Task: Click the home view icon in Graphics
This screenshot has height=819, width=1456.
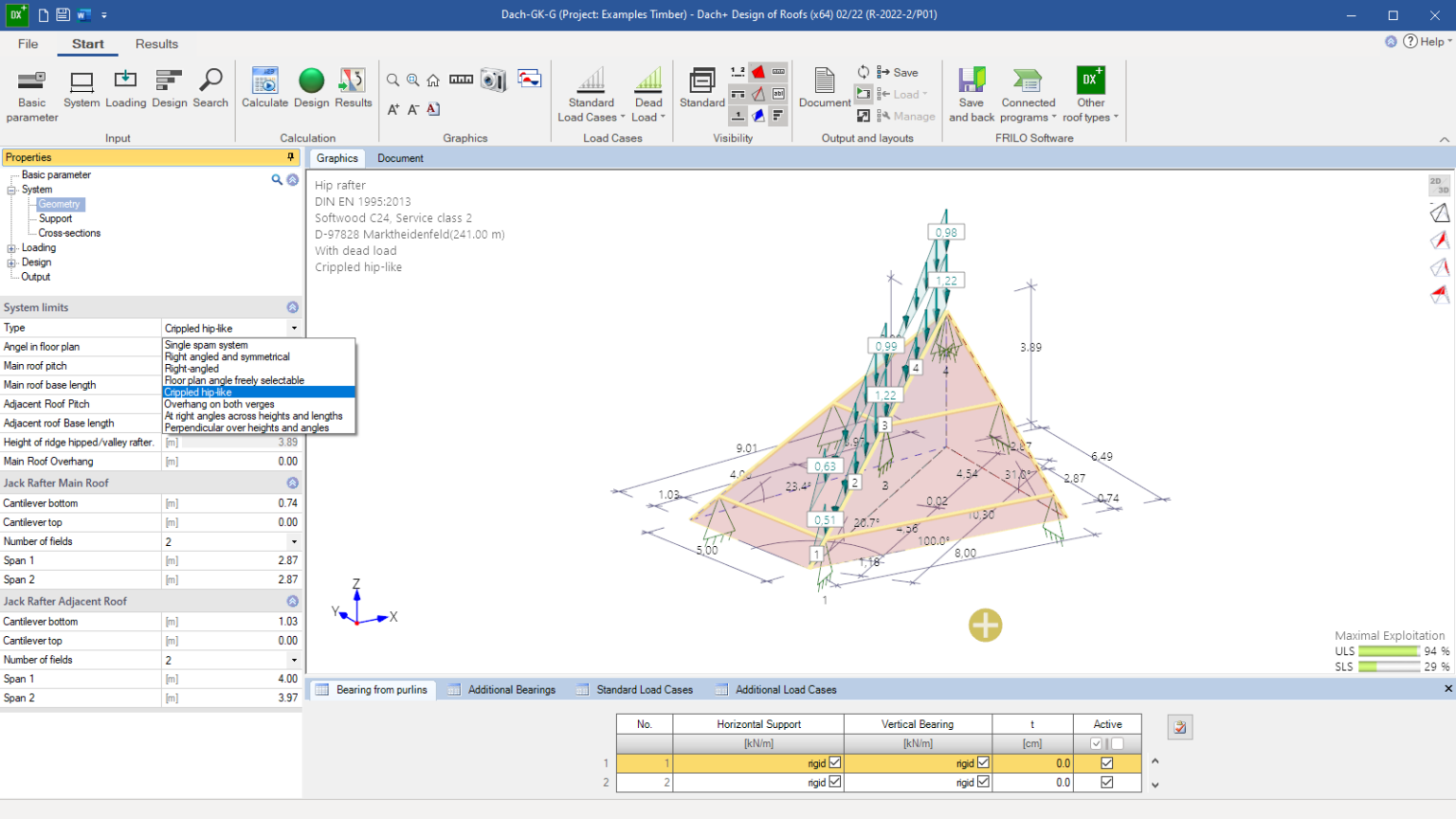Action: pos(433,81)
